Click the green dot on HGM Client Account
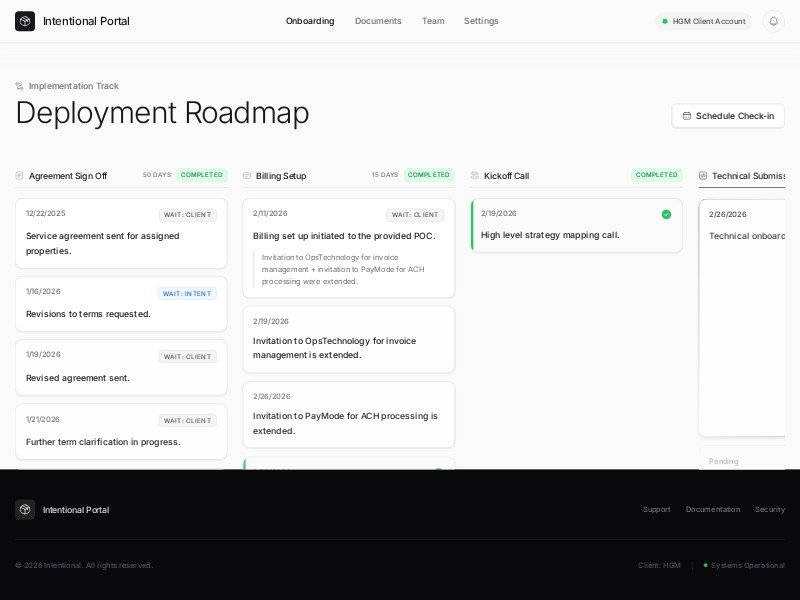This screenshot has height=600, width=800. [664, 20]
